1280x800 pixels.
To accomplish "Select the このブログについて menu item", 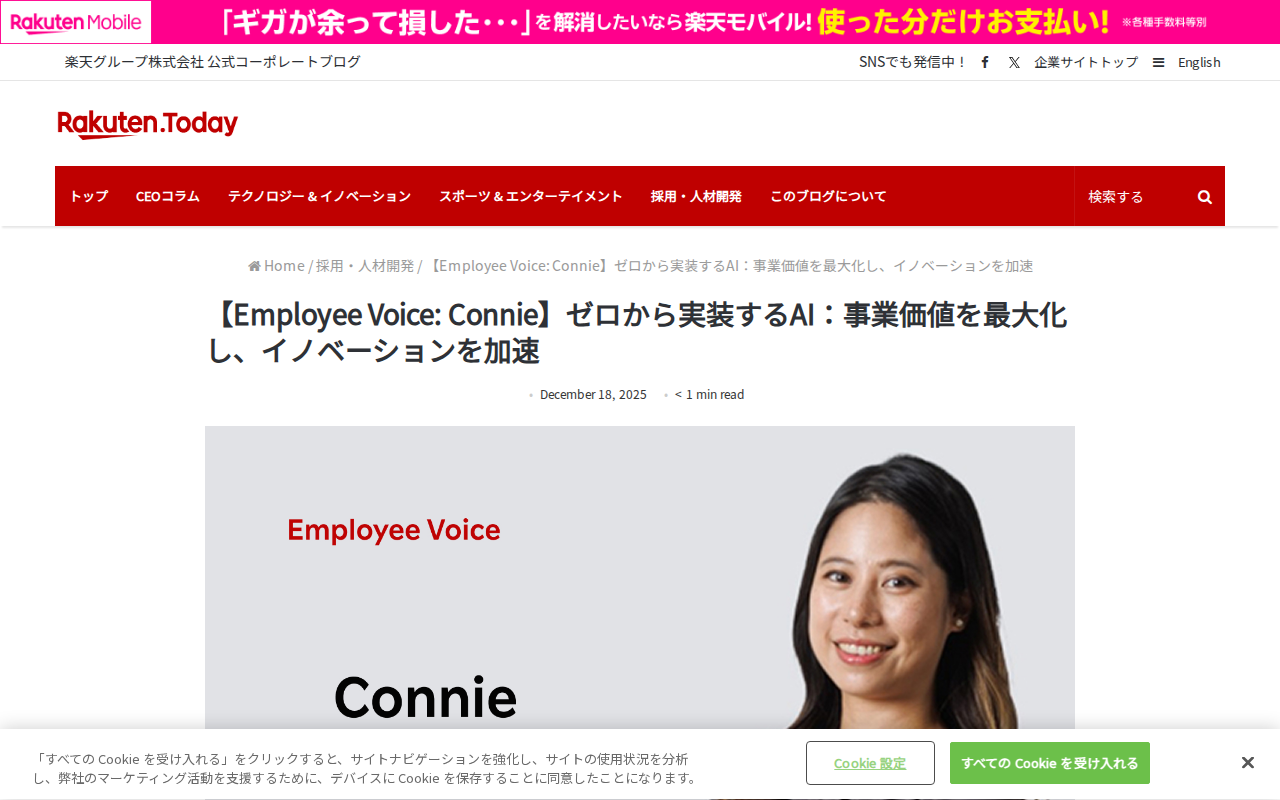I will [x=828, y=196].
